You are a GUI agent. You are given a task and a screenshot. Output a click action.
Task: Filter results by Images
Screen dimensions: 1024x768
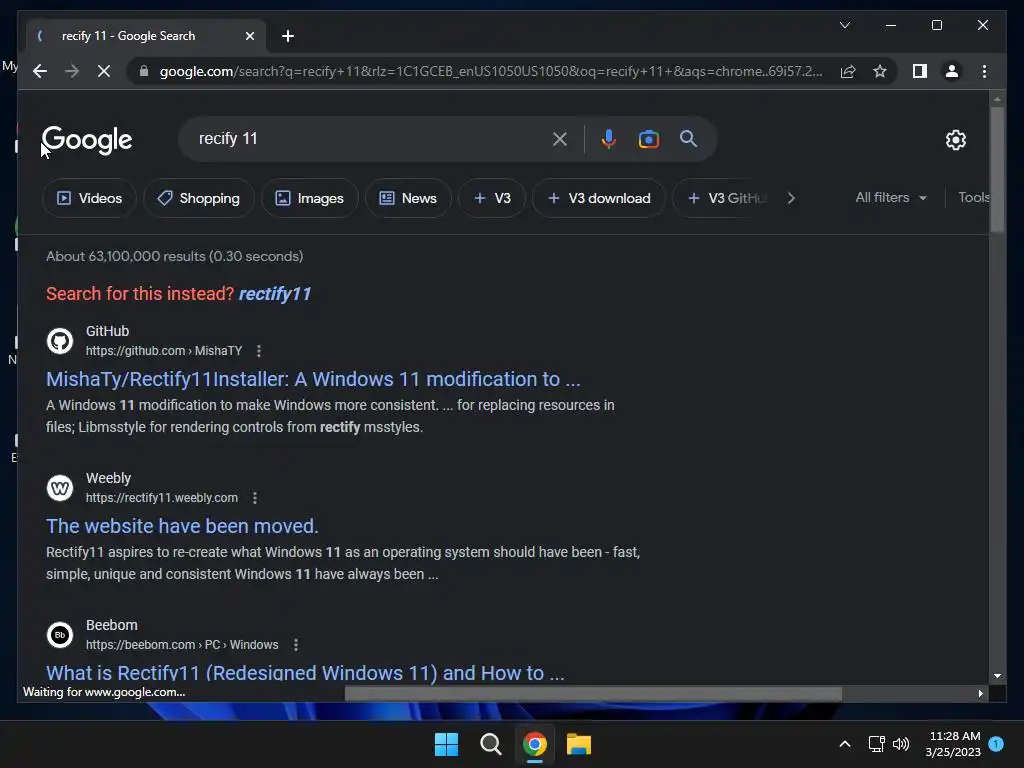click(310, 198)
